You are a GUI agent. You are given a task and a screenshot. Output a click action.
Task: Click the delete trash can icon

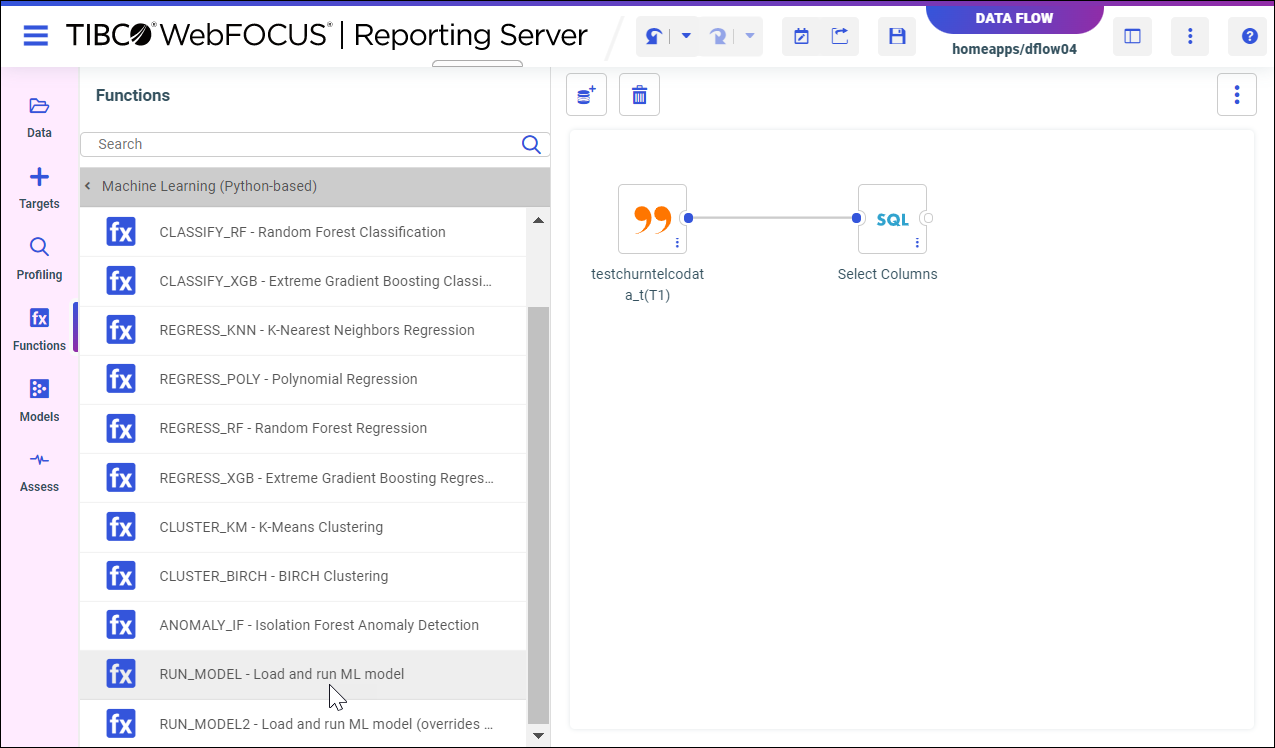(639, 95)
